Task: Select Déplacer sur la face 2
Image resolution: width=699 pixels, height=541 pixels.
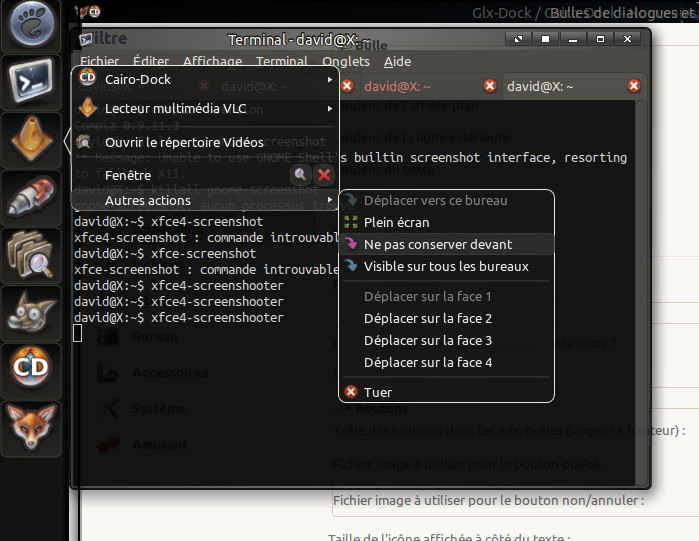Action: coord(446,318)
